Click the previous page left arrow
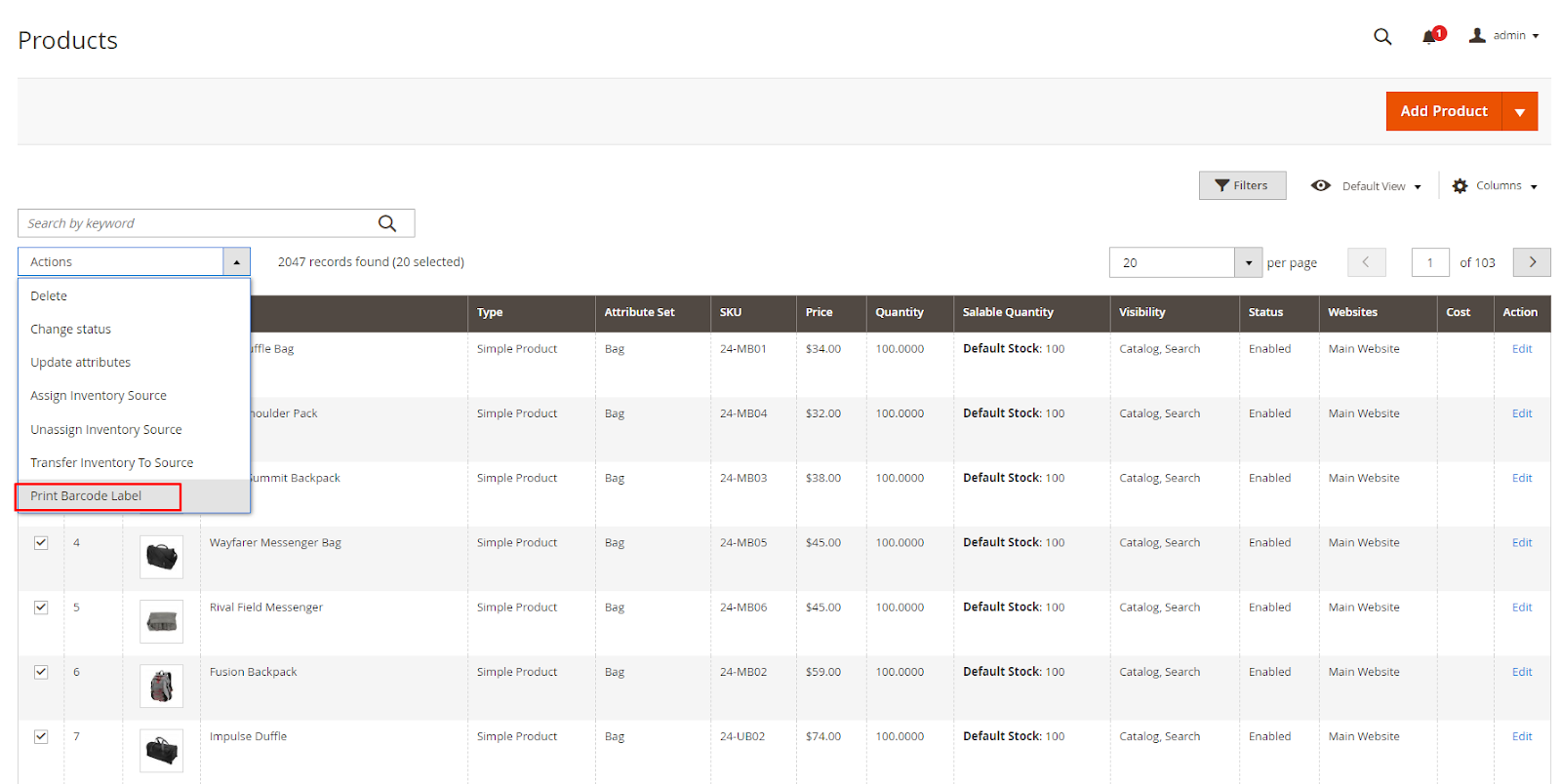This screenshot has width=1561, height=784. (x=1366, y=262)
